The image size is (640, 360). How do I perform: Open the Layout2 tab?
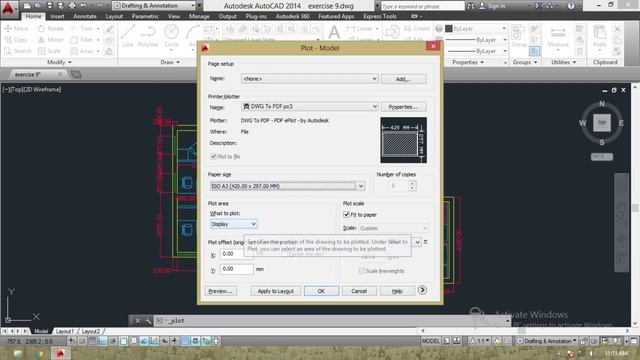click(x=90, y=331)
